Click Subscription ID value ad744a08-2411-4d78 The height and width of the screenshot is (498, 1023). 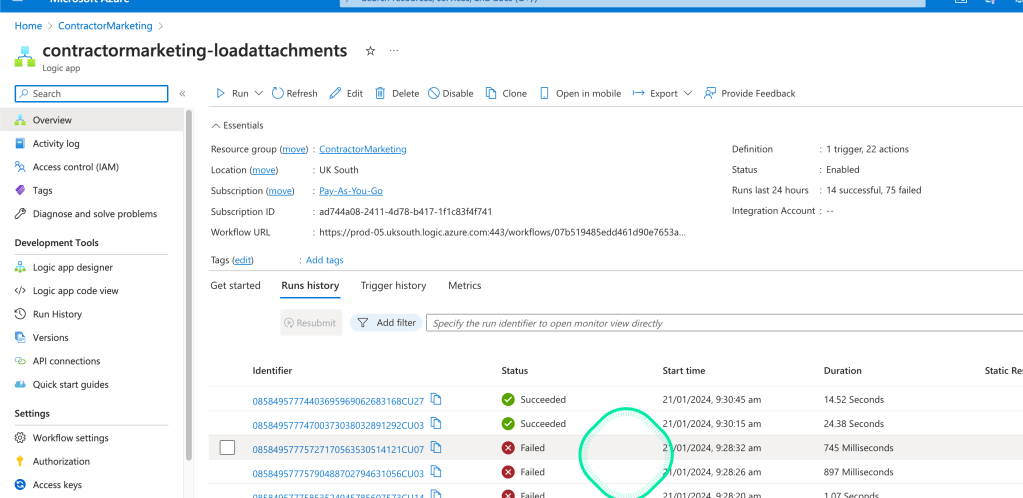(x=406, y=211)
